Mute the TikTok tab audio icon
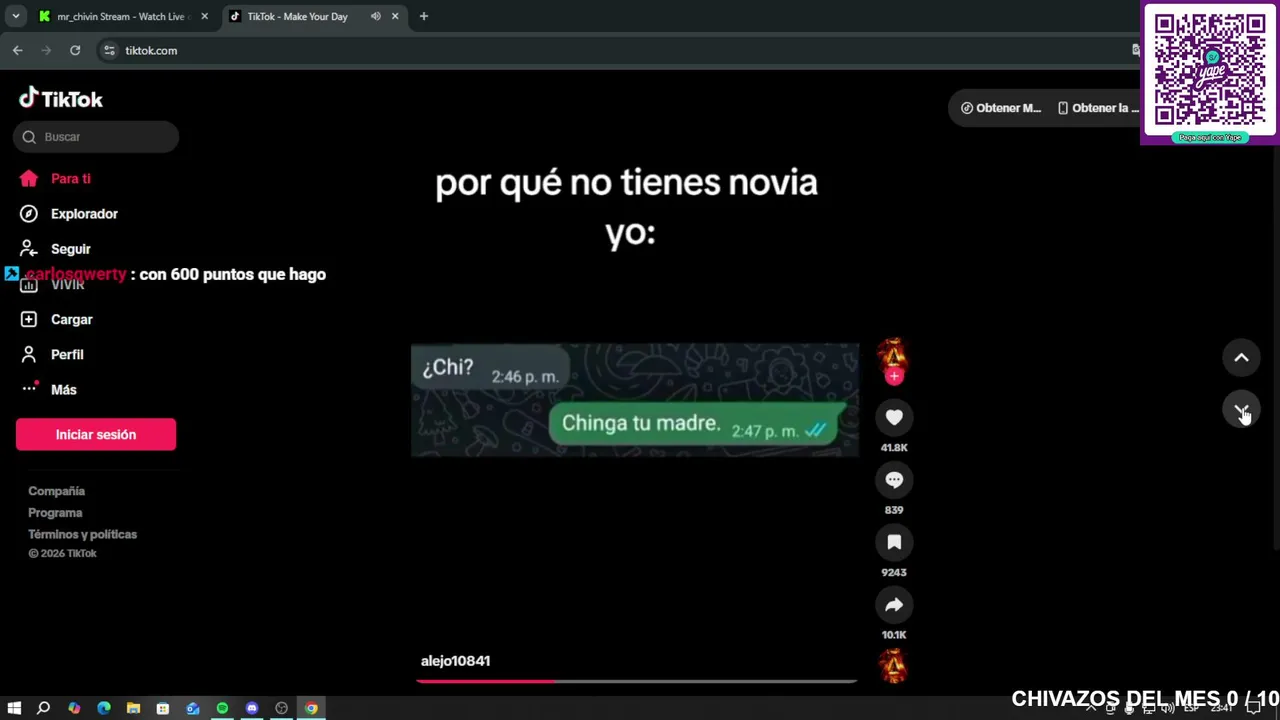Screen dimensions: 1280x720 [x=376, y=16]
